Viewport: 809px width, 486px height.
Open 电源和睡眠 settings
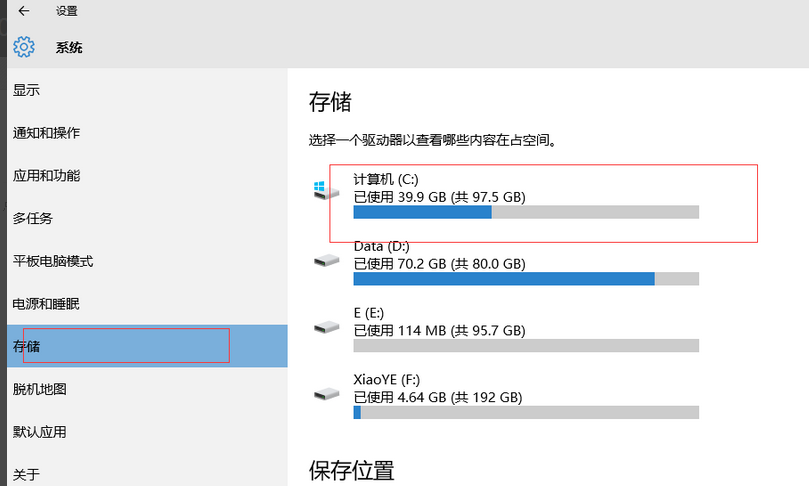coord(46,304)
